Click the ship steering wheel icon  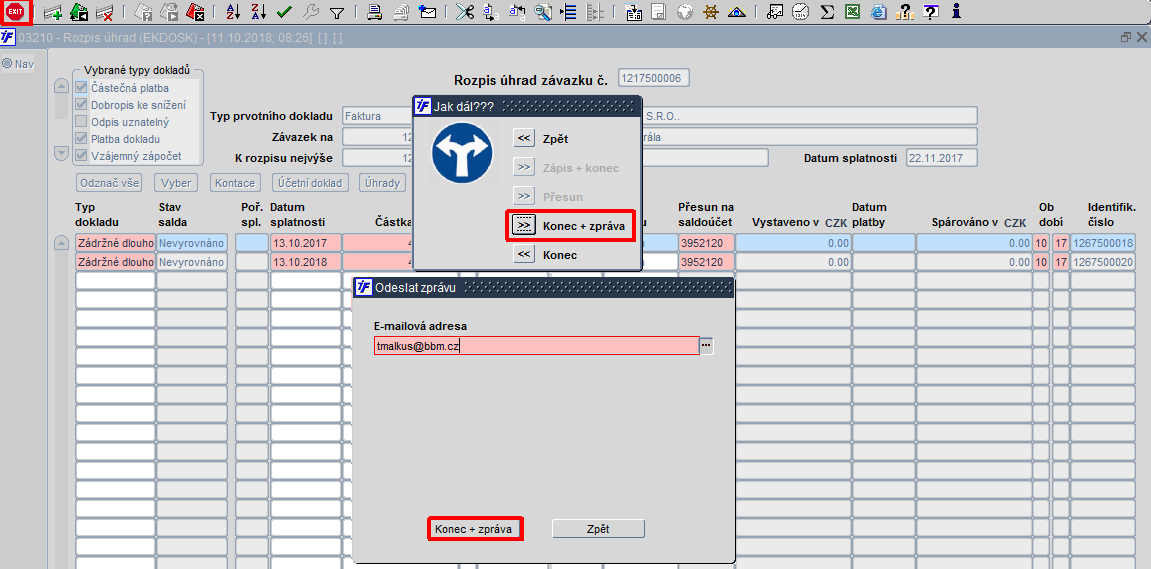coord(711,12)
